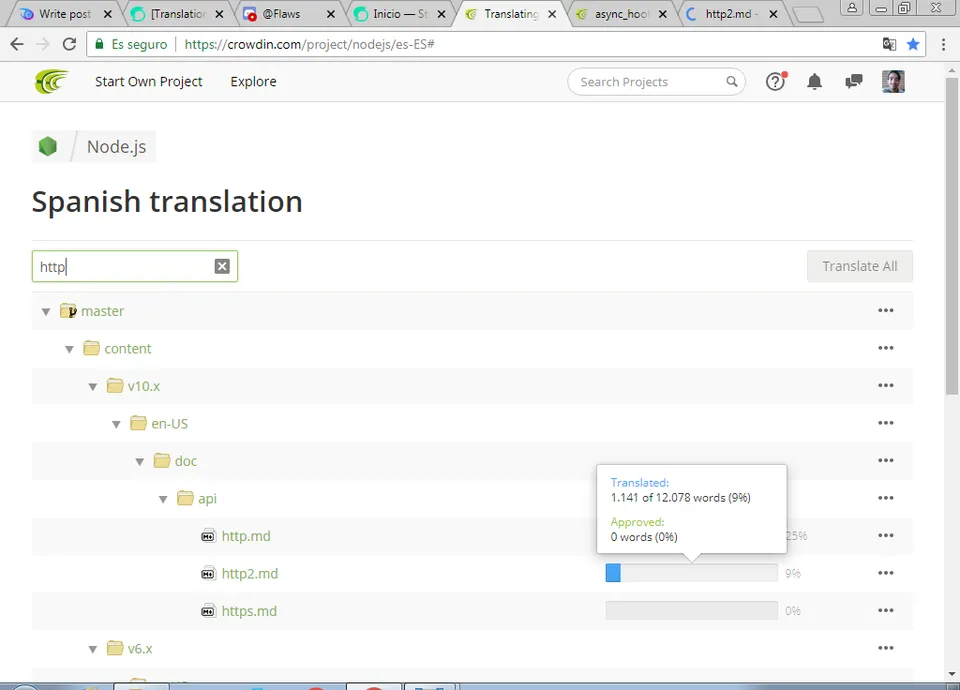The width and height of the screenshot is (960, 690).
Task: Open more options for http.md file
Action: pyautogui.click(x=886, y=535)
